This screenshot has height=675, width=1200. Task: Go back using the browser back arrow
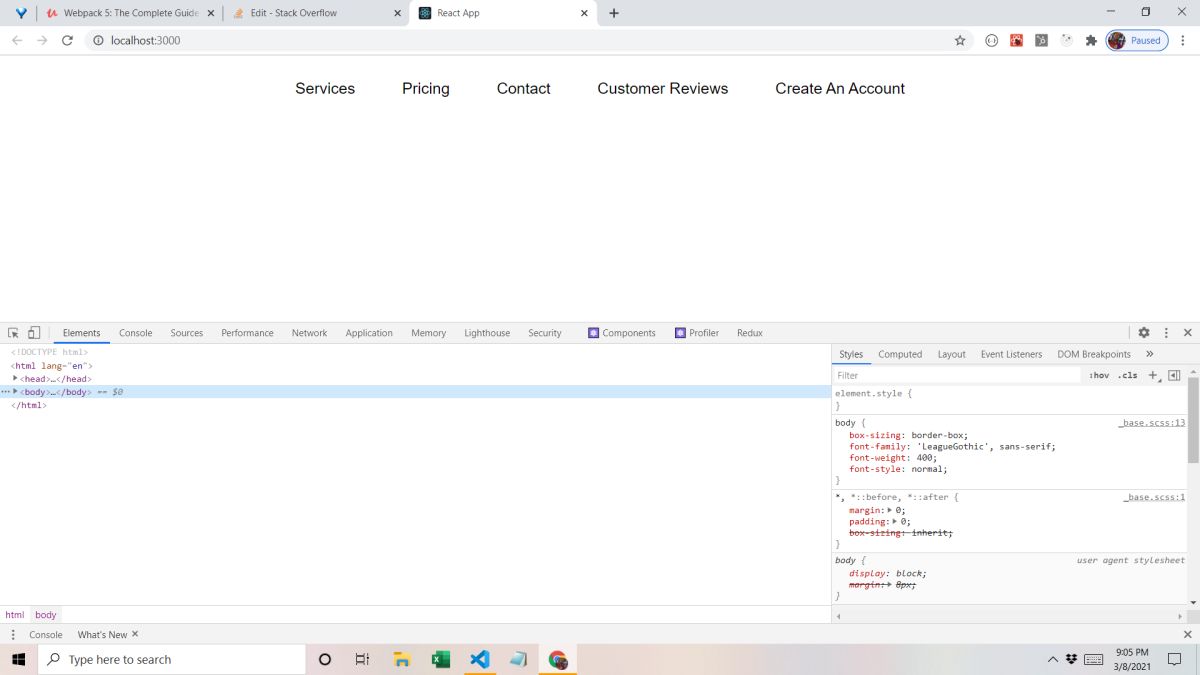pos(17,41)
